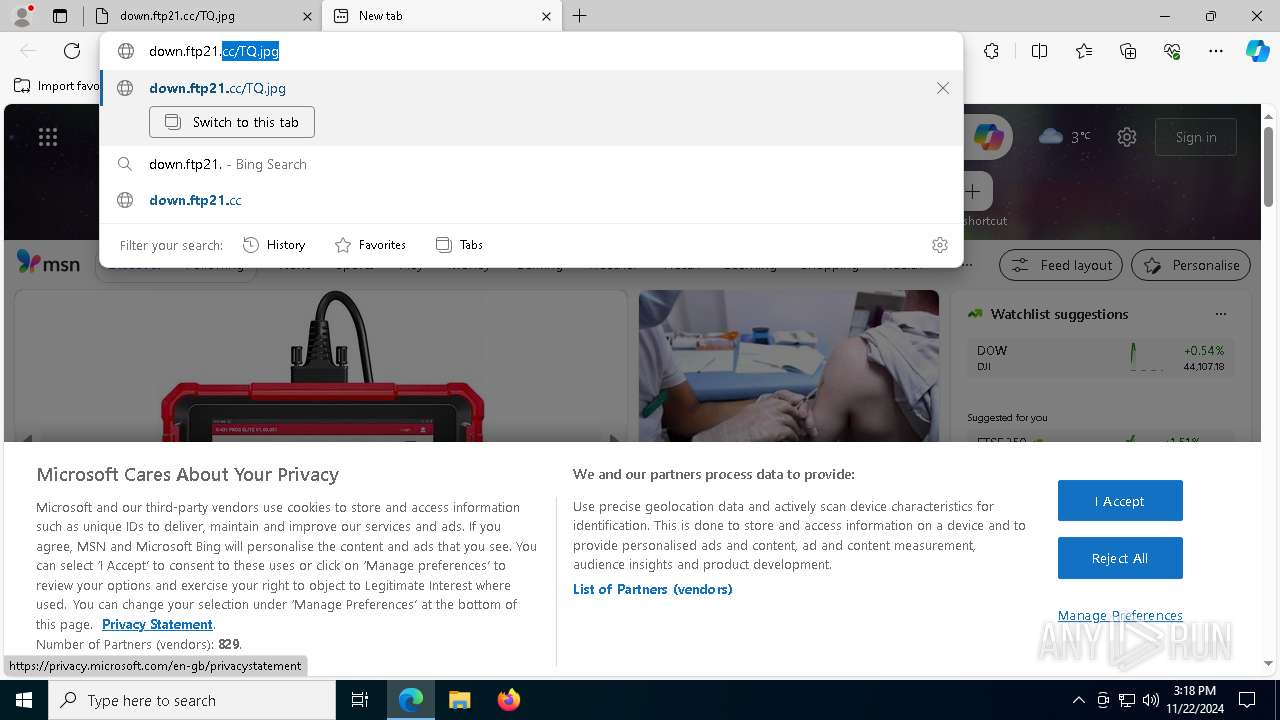
Task: Click scrollbar down arrow
Action: pyautogui.click(x=1268, y=662)
